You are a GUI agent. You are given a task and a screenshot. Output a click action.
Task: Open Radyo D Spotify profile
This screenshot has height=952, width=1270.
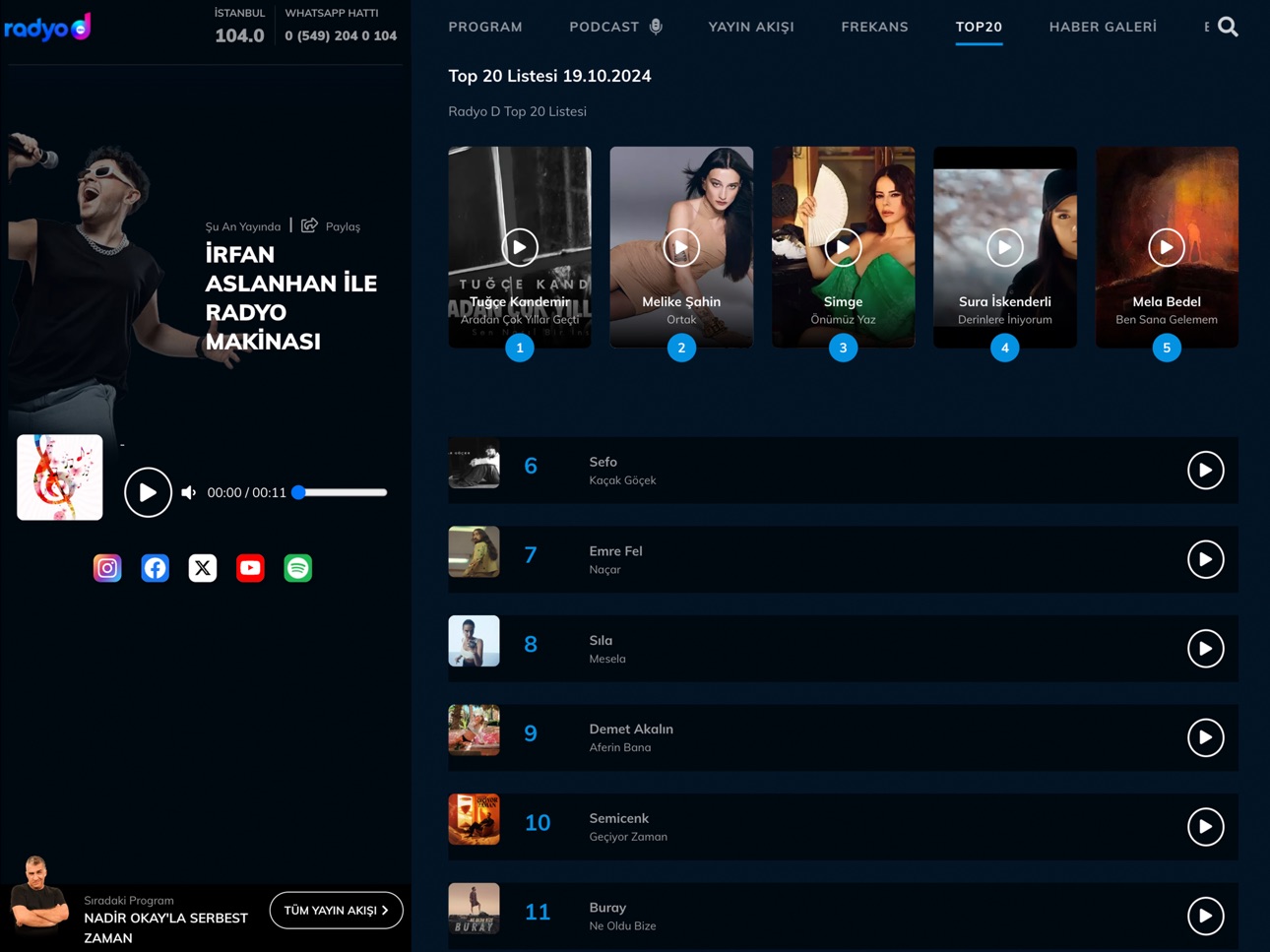click(x=297, y=568)
